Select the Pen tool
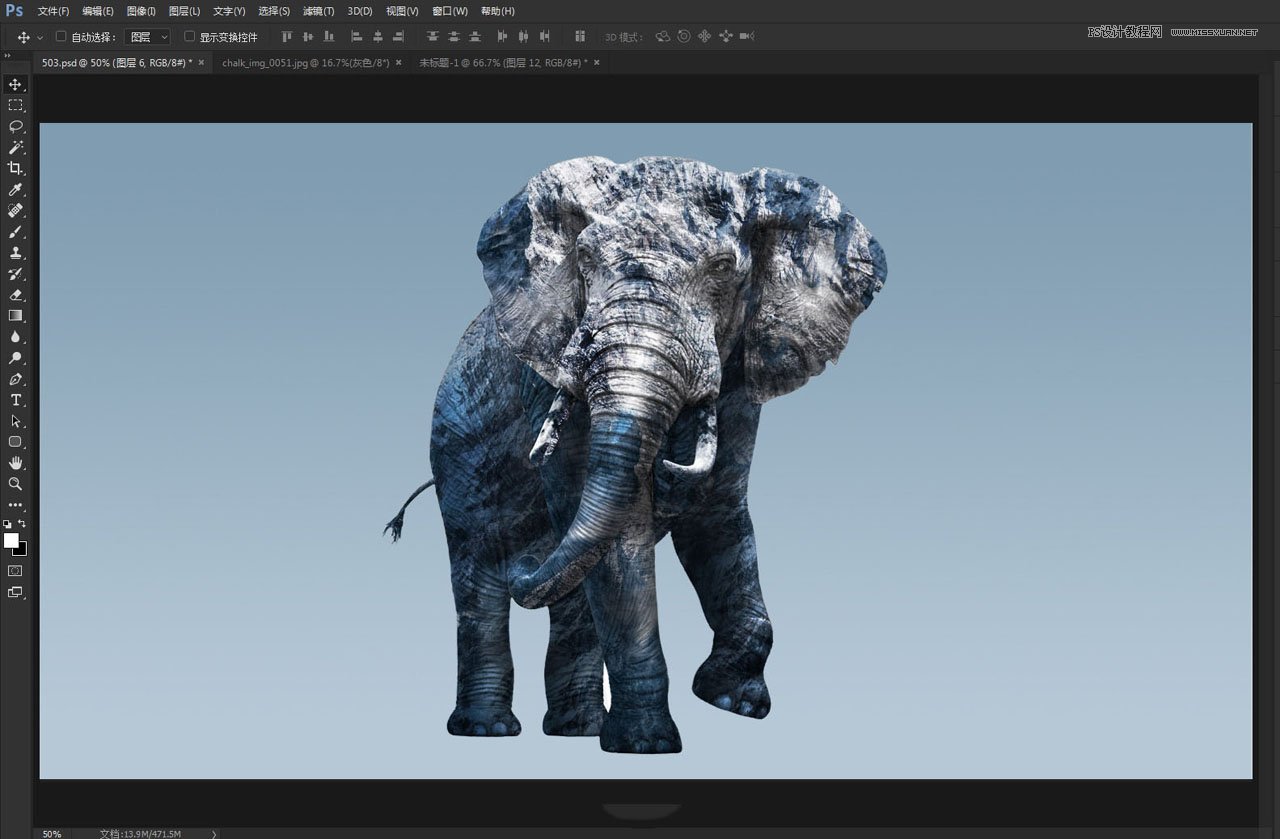 coord(15,379)
